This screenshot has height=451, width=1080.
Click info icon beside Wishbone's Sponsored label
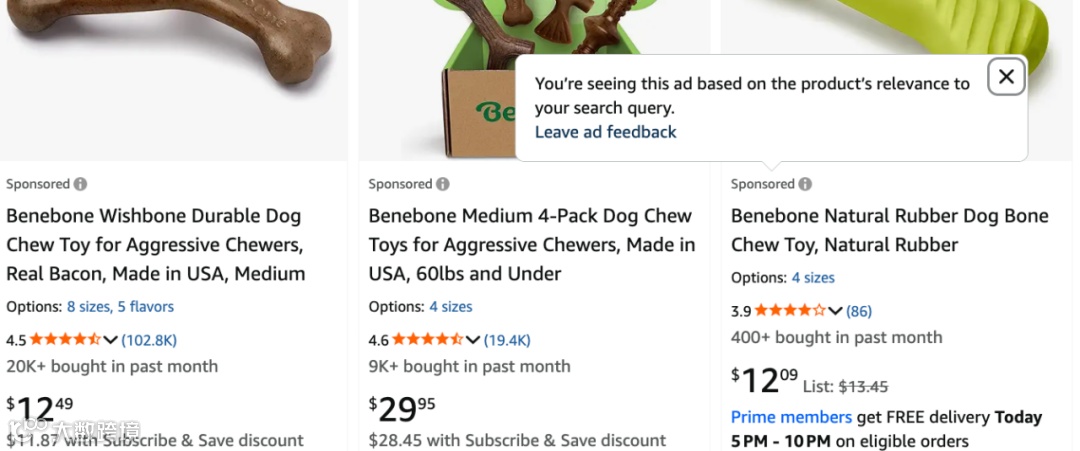80,184
